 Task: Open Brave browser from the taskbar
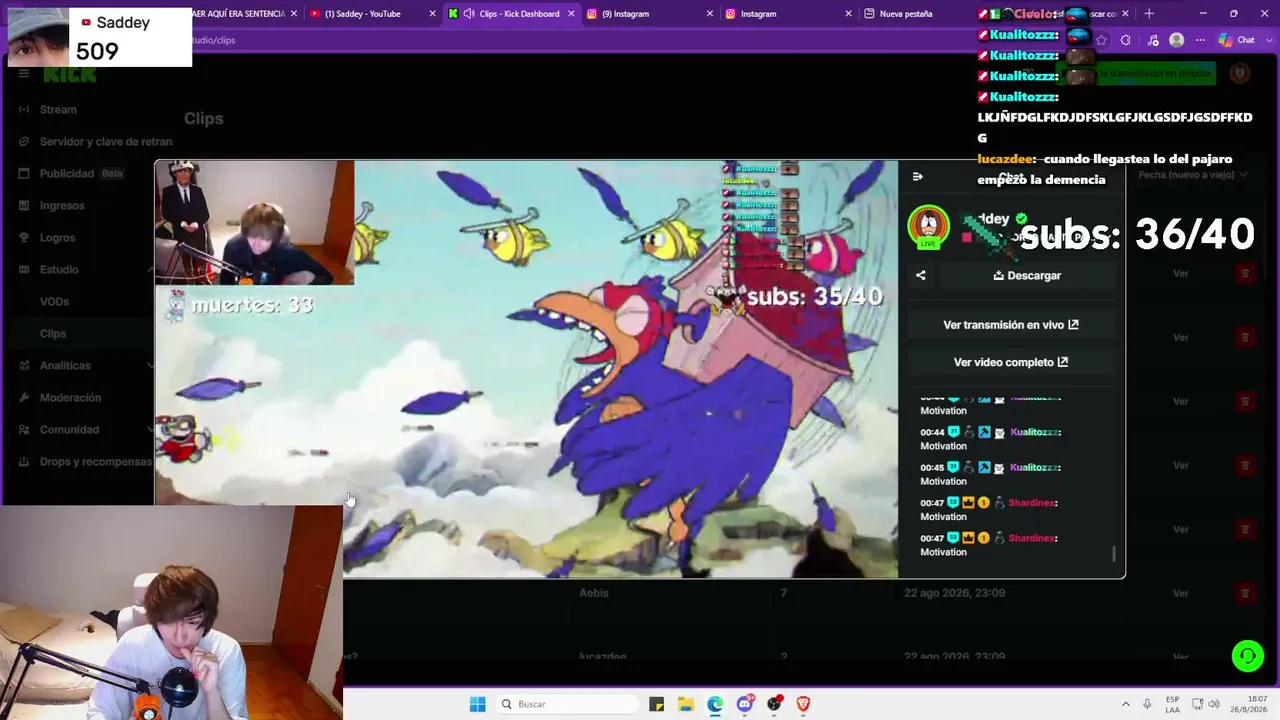click(803, 704)
